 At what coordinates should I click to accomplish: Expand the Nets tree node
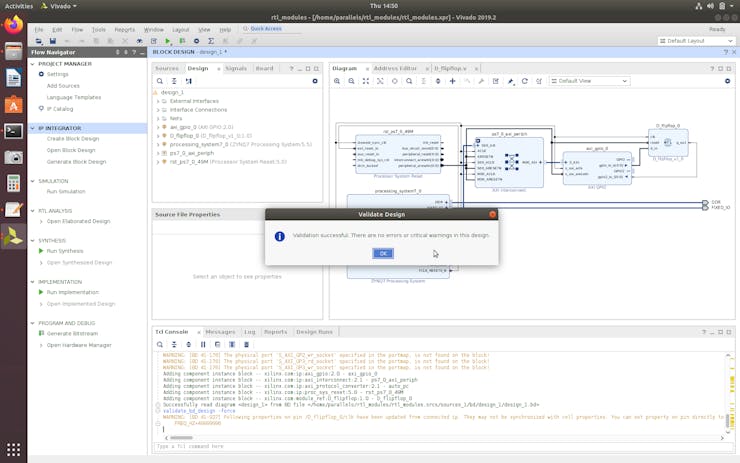tap(158, 118)
